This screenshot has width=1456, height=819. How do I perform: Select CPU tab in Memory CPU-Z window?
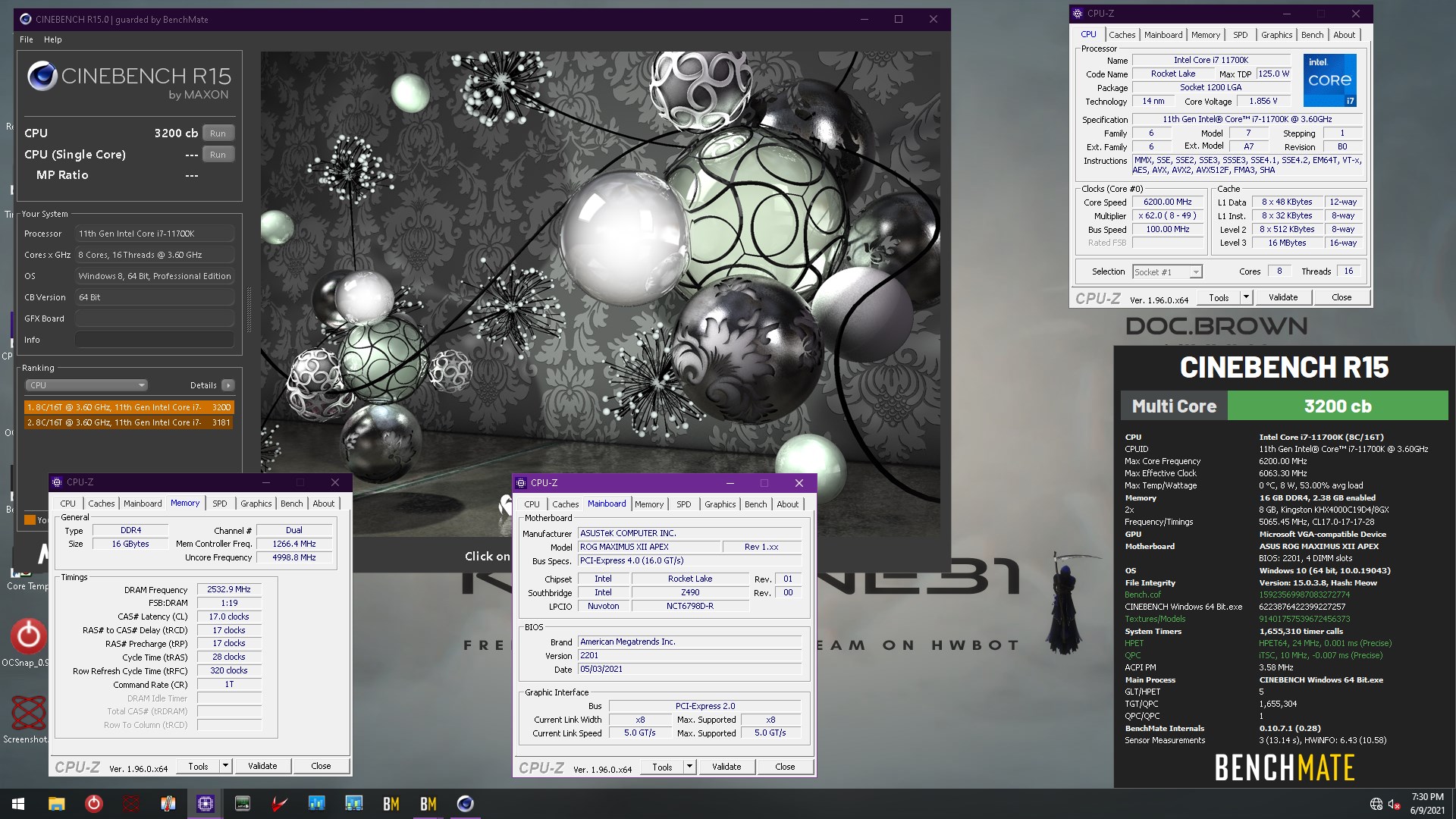pos(67,504)
